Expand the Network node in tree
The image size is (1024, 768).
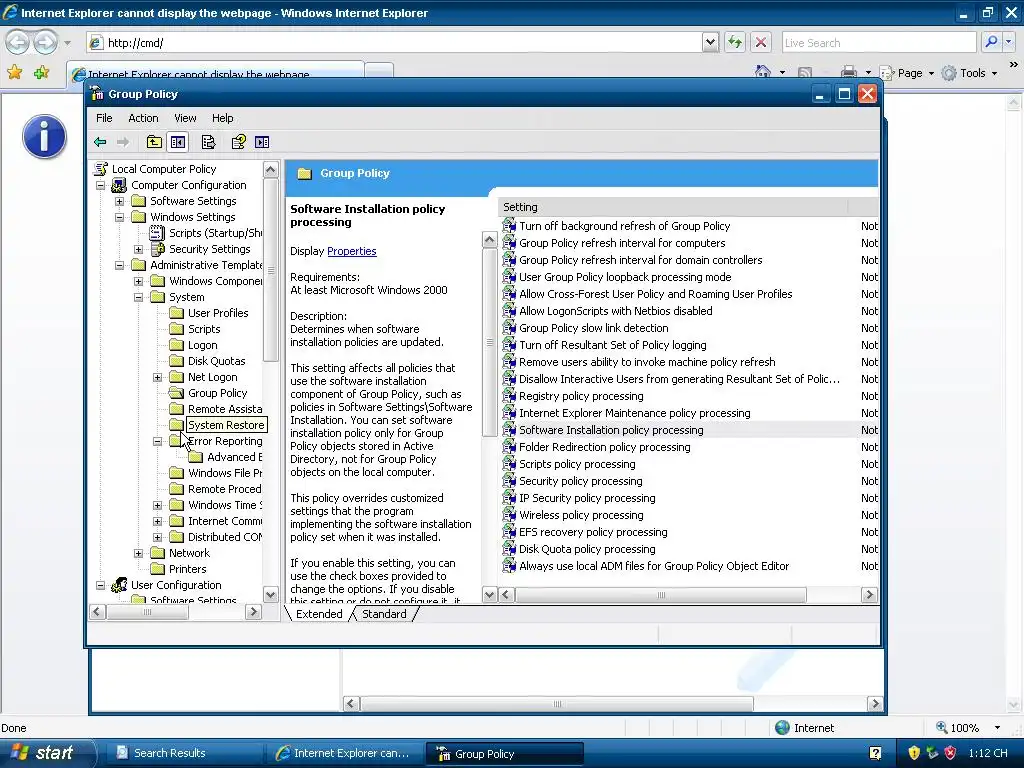click(138, 553)
